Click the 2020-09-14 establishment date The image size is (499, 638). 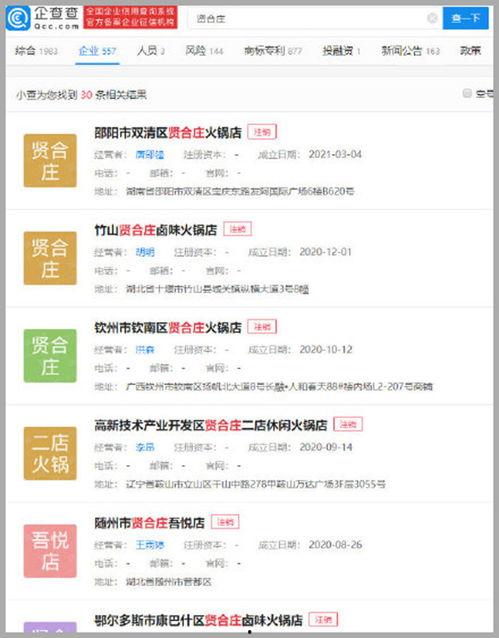pyautogui.click(x=326, y=448)
